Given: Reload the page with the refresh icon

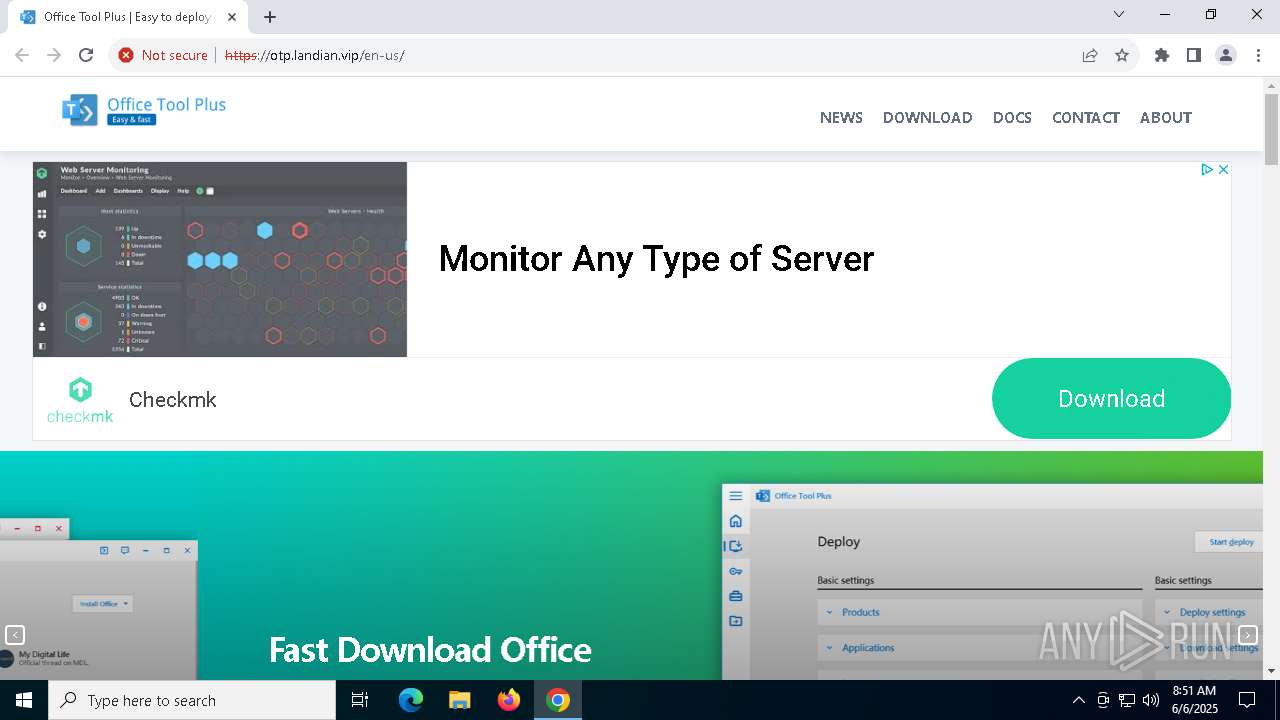Looking at the screenshot, I should (86, 55).
